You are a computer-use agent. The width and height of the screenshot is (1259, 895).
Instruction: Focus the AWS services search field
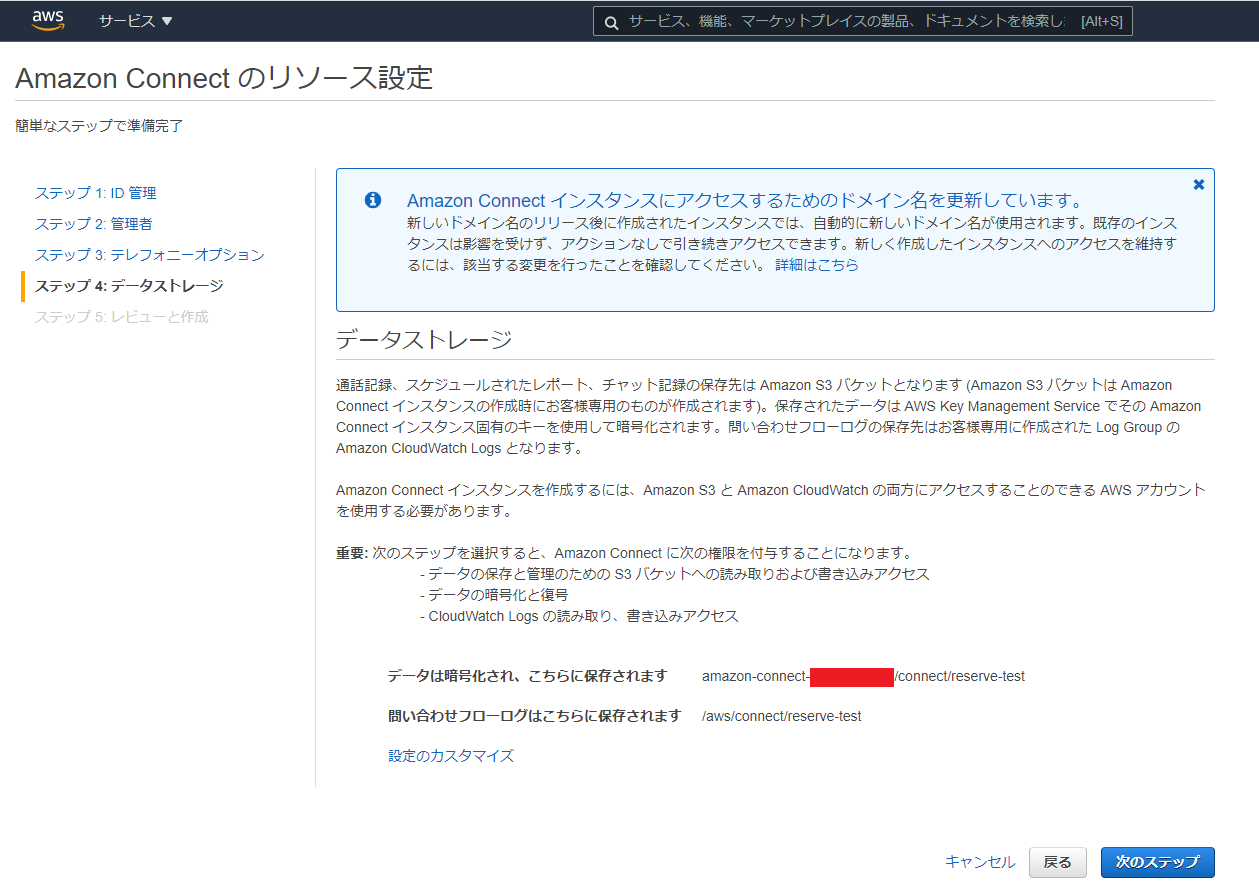pyautogui.click(x=862, y=21)
